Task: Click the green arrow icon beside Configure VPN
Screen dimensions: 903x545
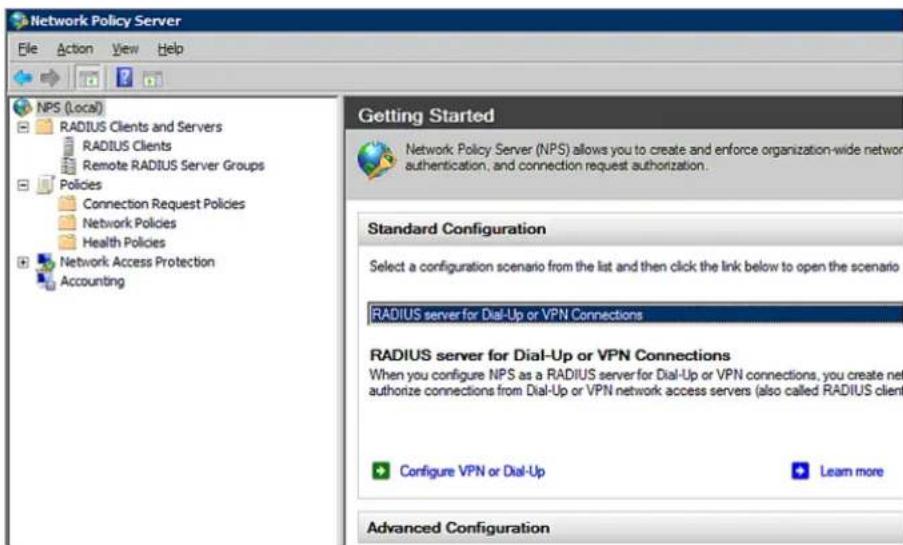Action: coord(381,471)
